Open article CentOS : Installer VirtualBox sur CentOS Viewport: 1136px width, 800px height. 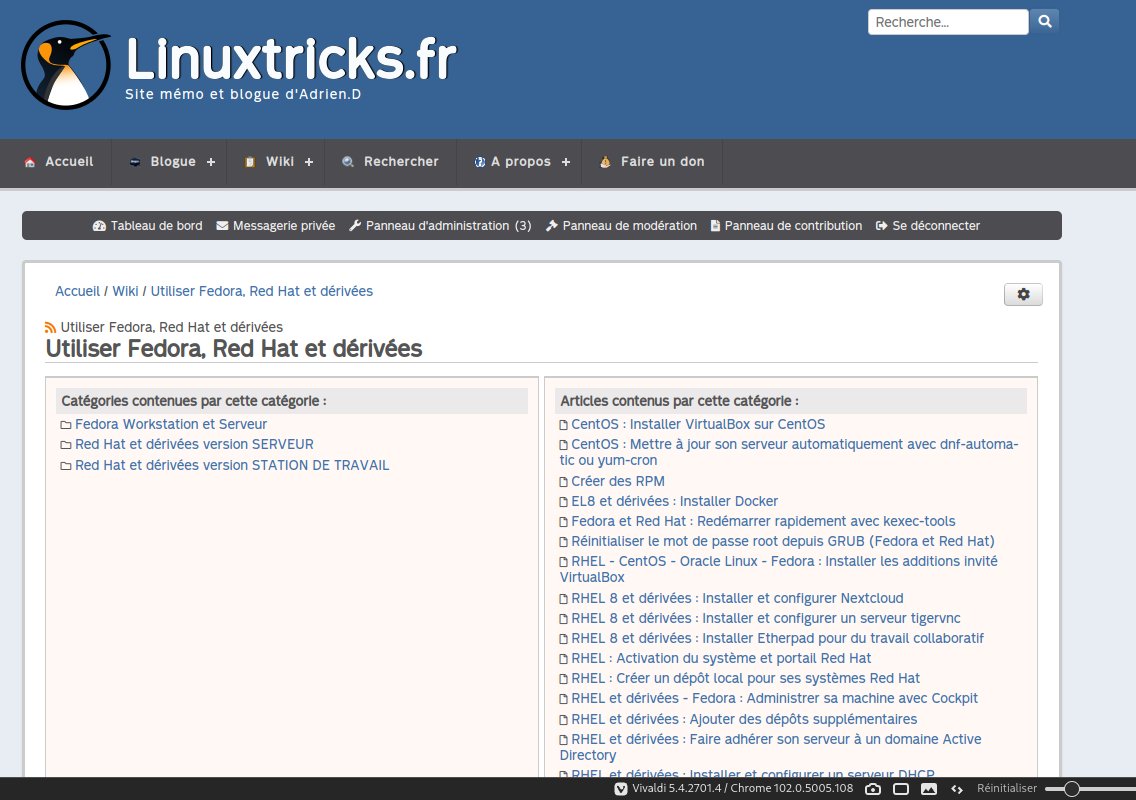[x=698, y=424]
